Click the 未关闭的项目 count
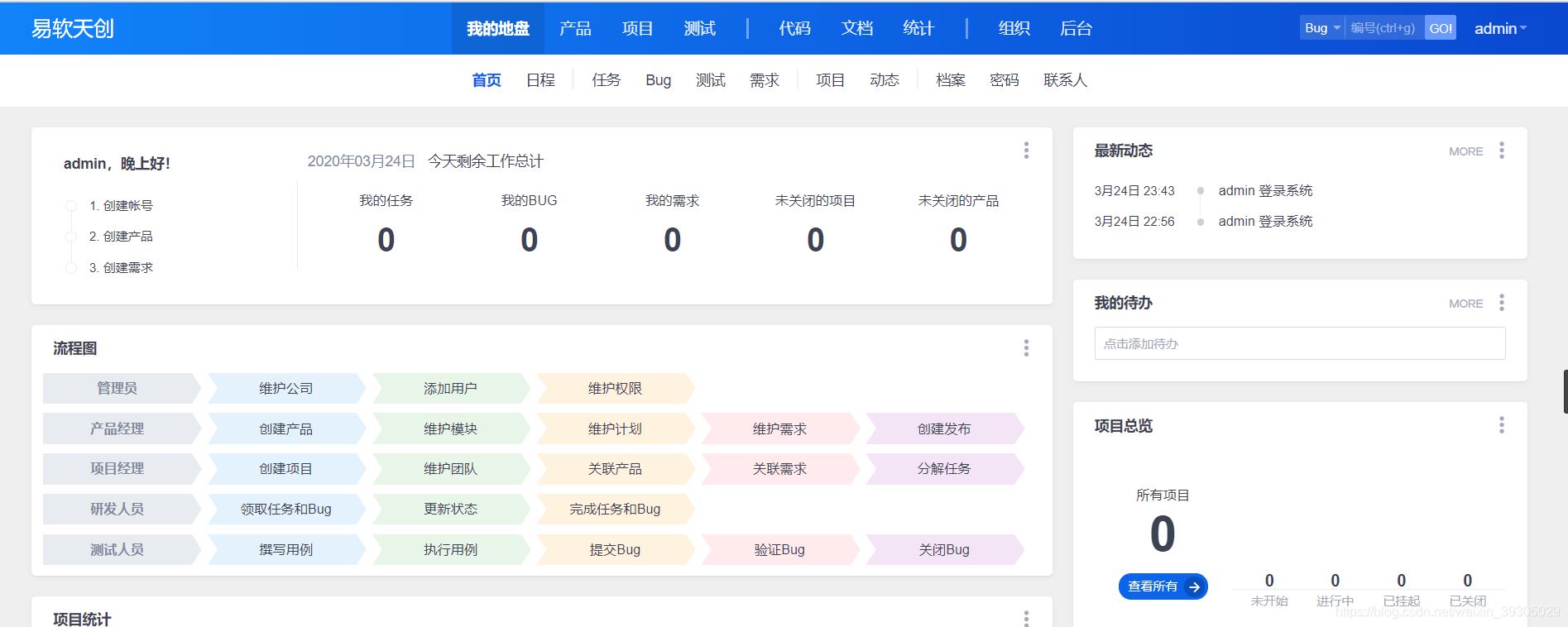1568x627 pixels. coord(815,240)
